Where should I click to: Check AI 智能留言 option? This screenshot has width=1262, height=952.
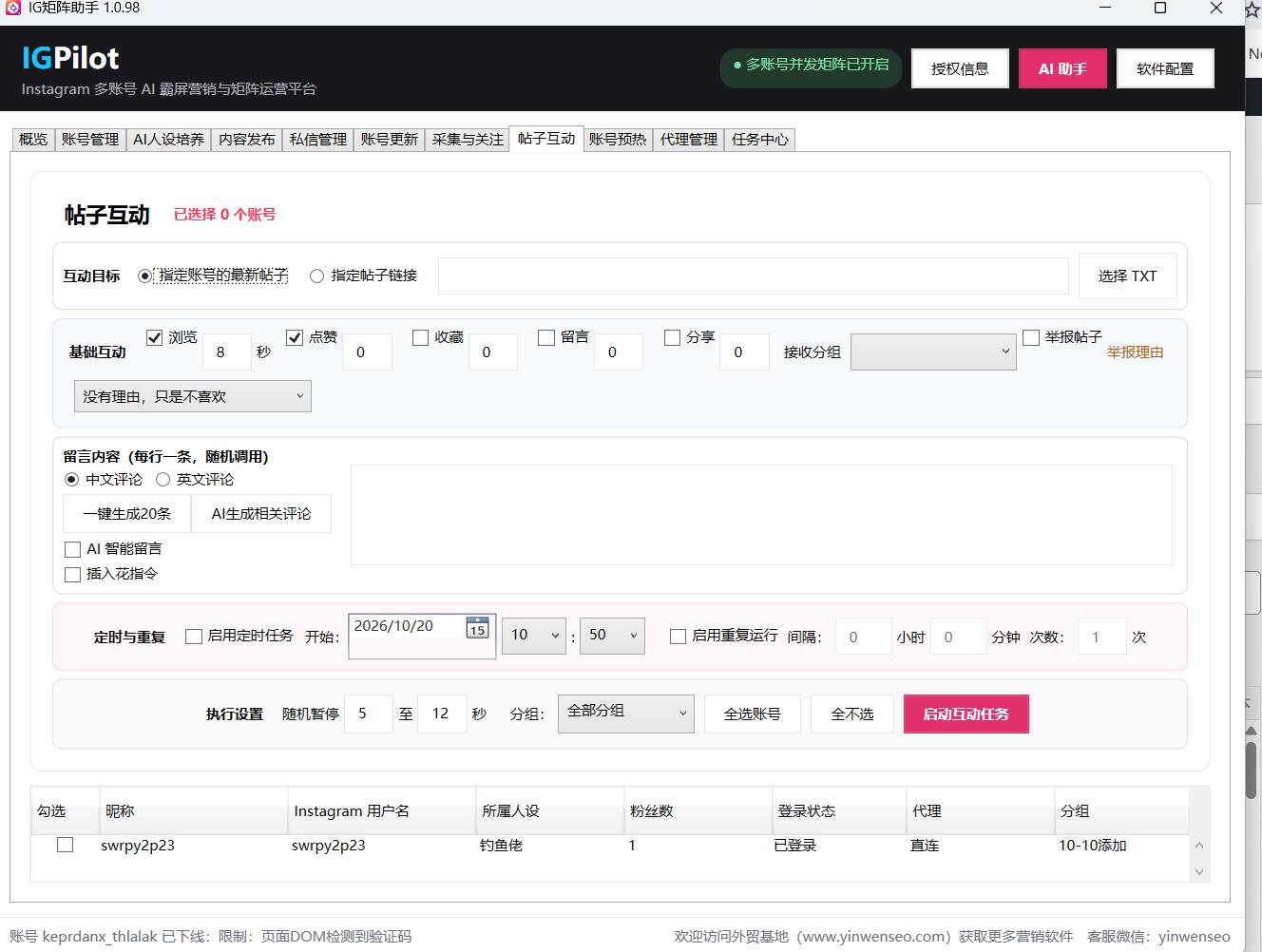point(72,549)
